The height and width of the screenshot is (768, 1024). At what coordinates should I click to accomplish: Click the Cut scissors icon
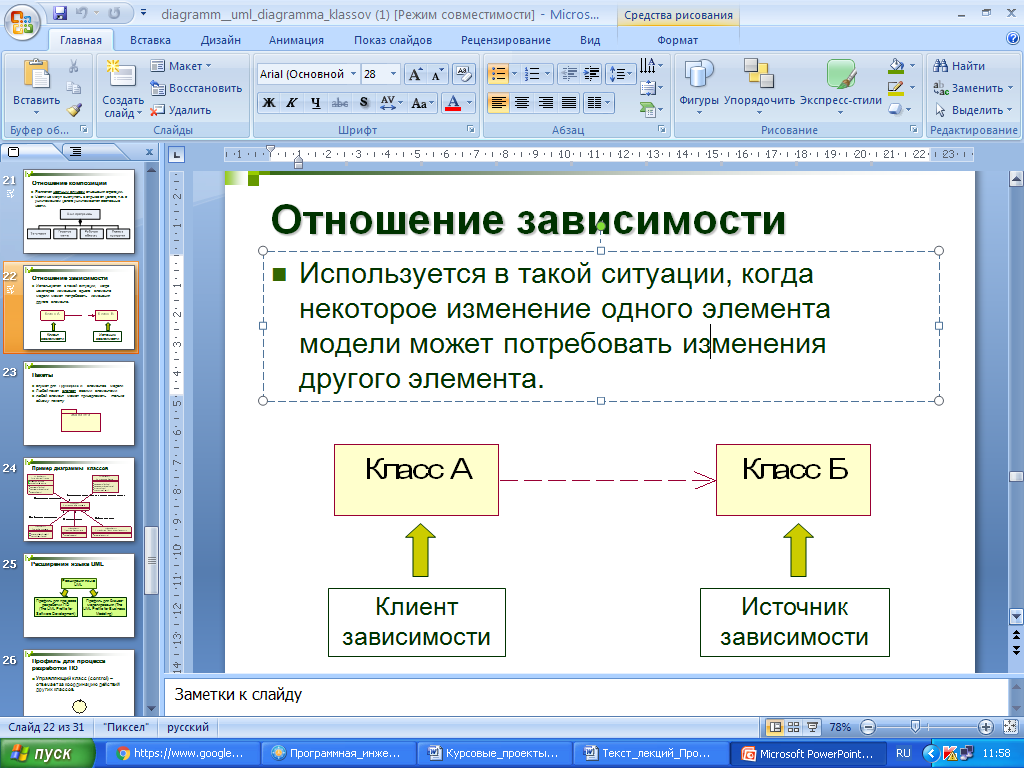coord(74,66)
